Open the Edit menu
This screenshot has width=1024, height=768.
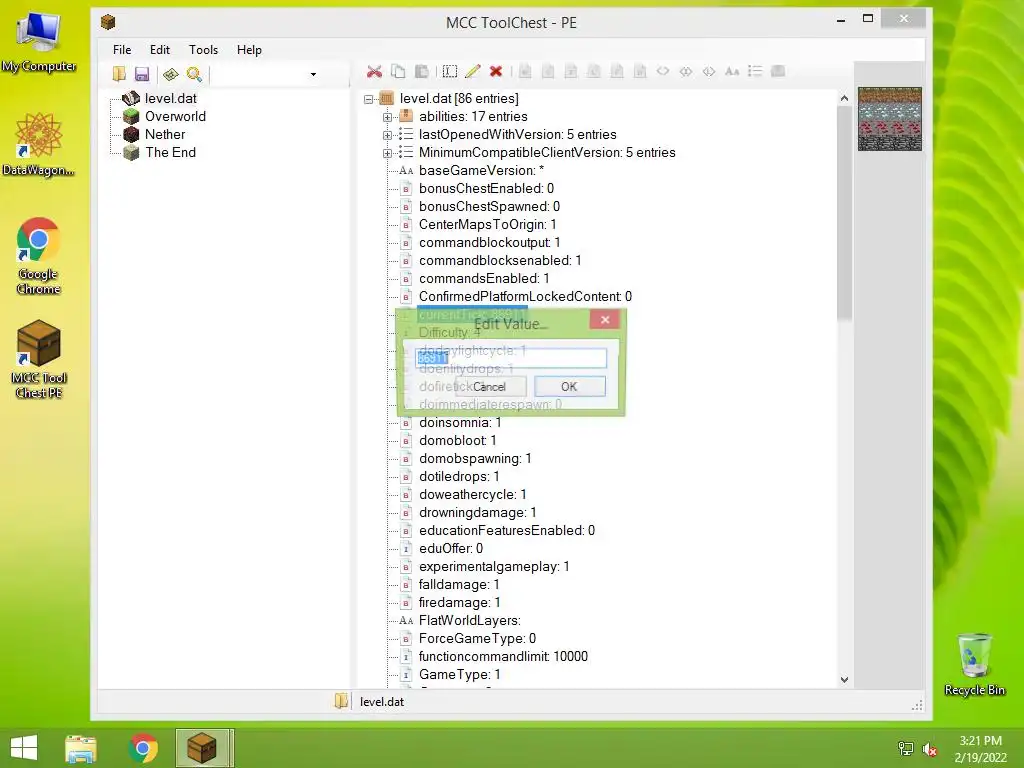pyautogui.click(x=159, y=50)
